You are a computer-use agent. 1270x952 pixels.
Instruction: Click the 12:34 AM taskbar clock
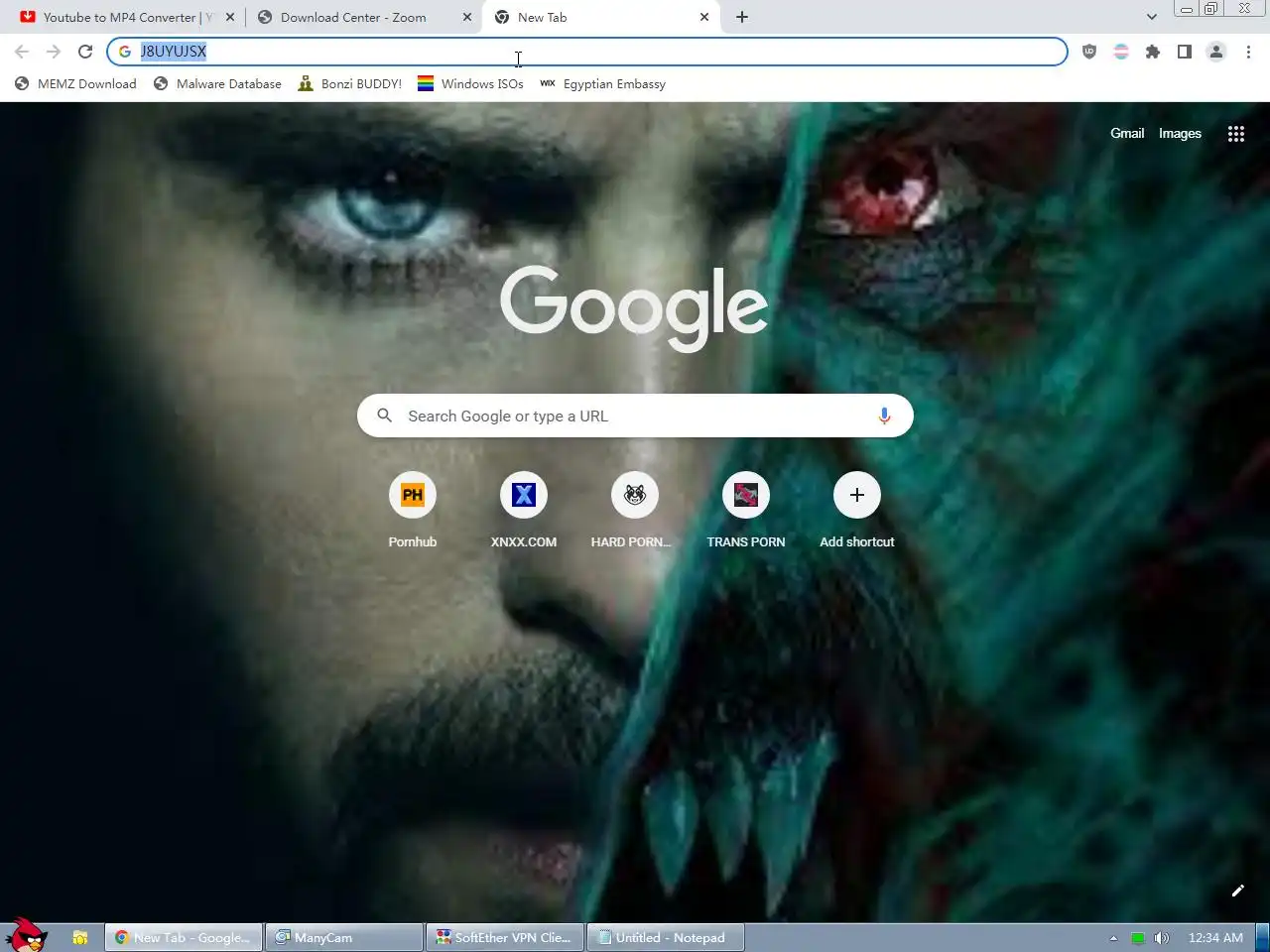click(1215, 937)
